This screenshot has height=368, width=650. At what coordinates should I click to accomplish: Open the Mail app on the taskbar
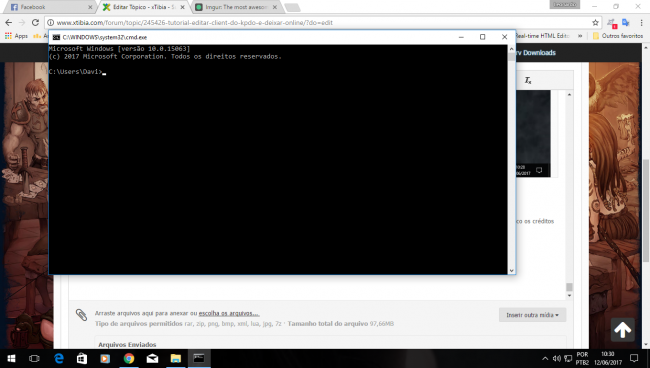click(152, 358)
